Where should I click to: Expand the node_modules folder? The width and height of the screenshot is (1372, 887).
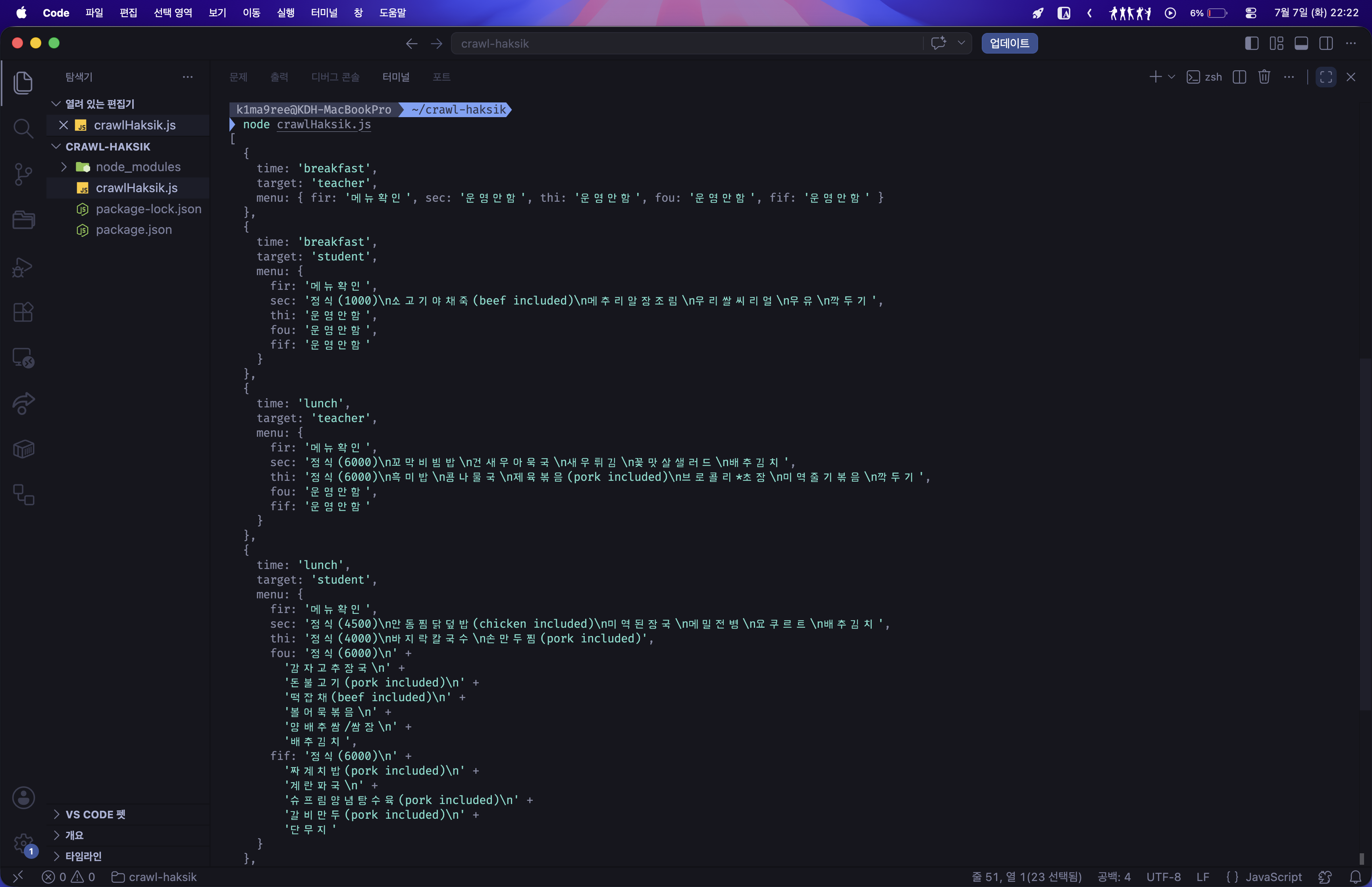pyautogui.click(x=64, y=167)
